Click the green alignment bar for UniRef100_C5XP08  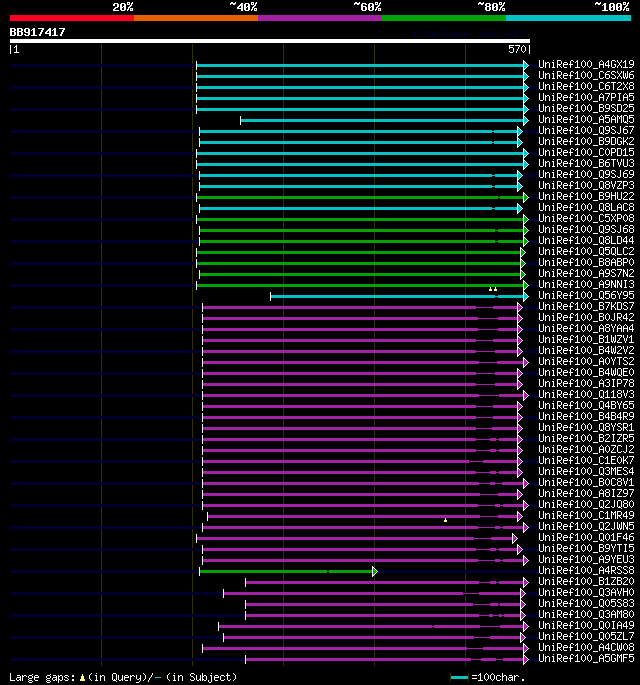pyautogui.click(x=360, y=219)
